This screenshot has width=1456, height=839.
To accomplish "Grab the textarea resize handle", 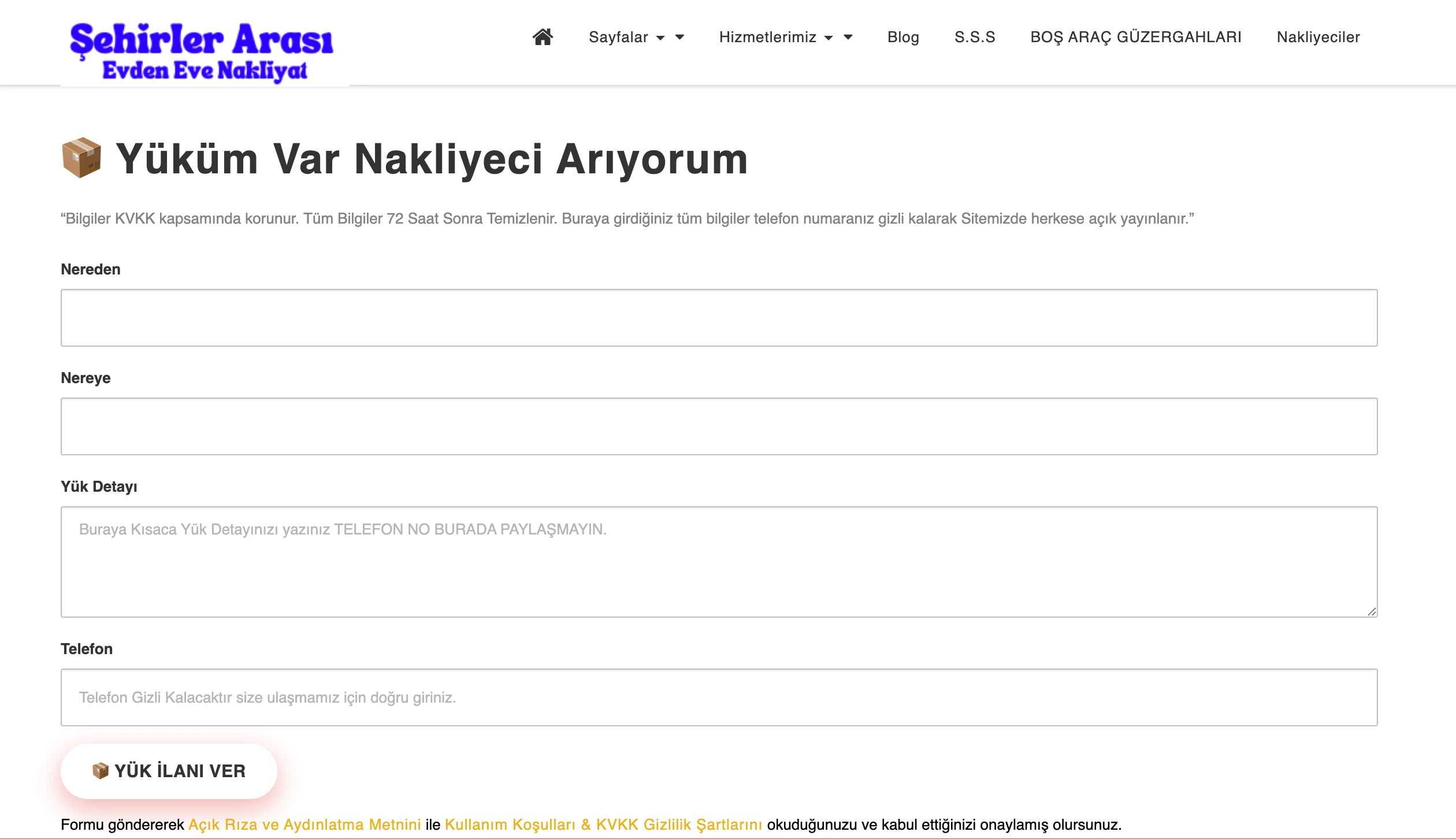I will pos(1372,612).
